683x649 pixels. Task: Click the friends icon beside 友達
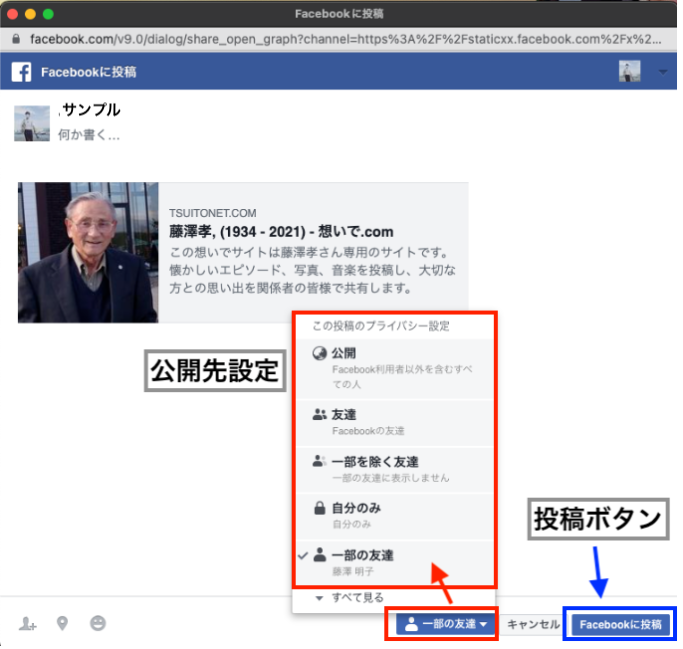319,414
